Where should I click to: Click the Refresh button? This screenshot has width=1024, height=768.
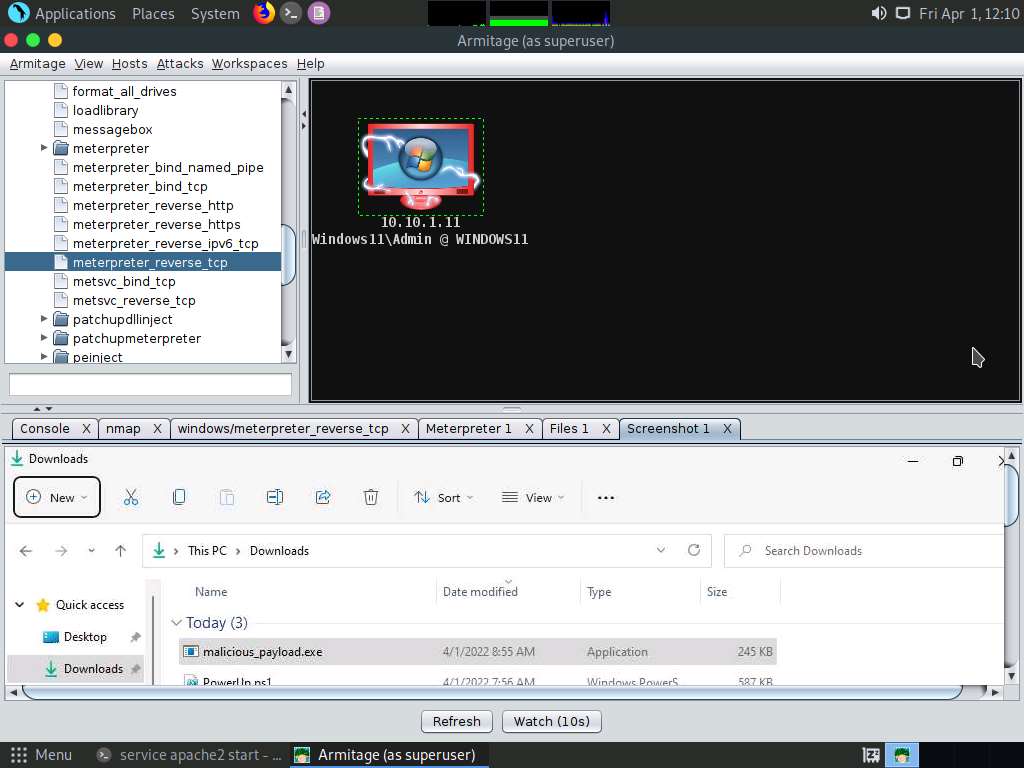click(x=457, y=721)
